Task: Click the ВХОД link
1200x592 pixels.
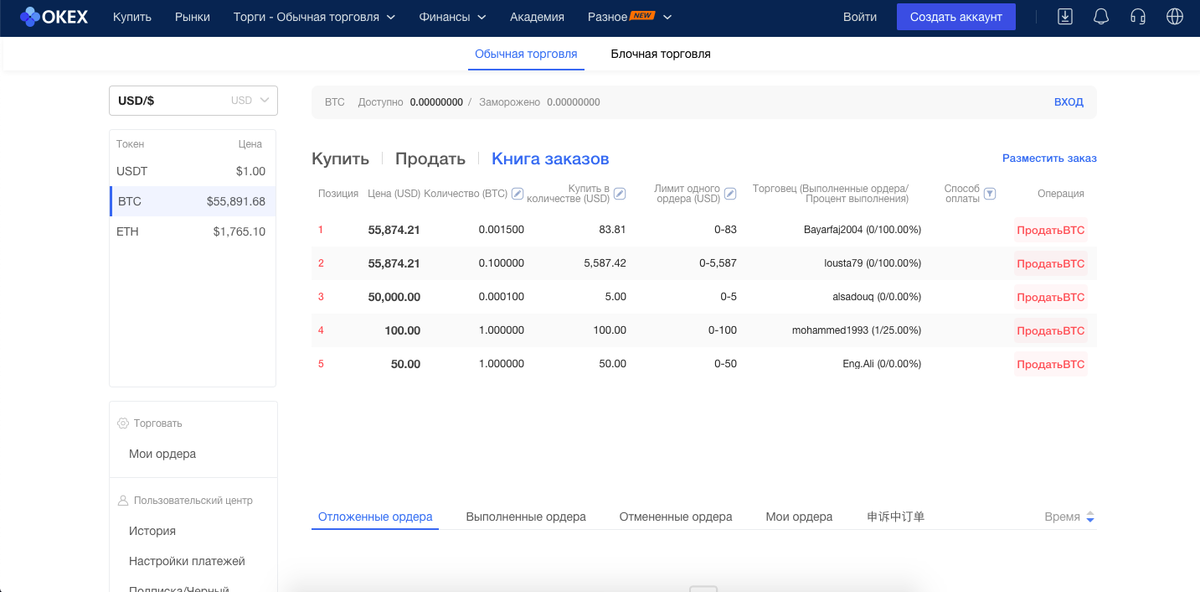Action: (1069, 102)
